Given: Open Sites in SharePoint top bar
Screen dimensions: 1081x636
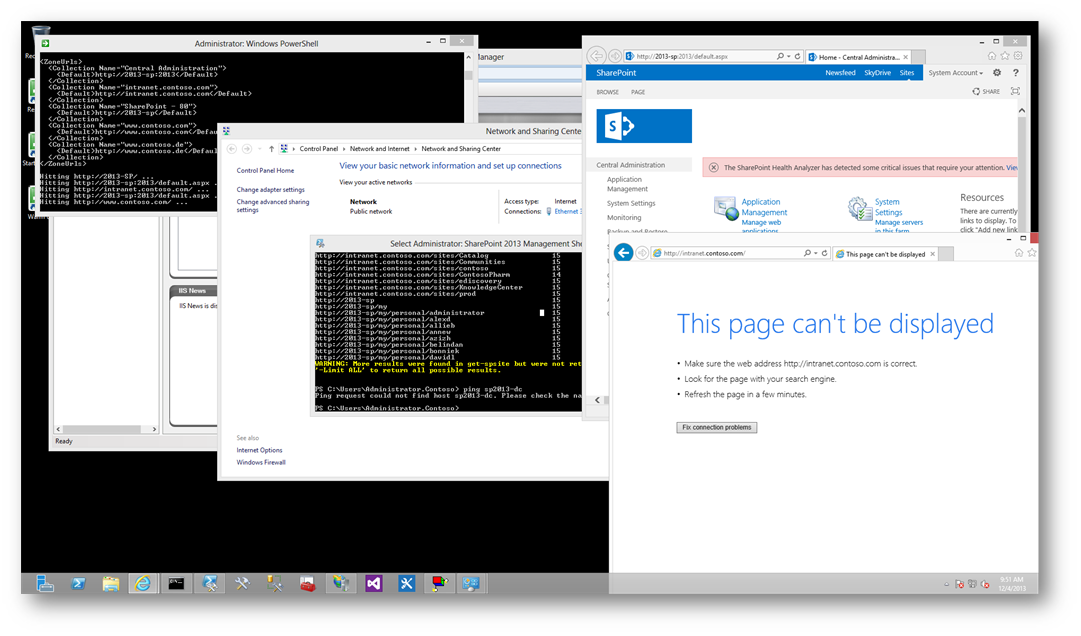Looking at the screenshot, I should click(907, 72).
